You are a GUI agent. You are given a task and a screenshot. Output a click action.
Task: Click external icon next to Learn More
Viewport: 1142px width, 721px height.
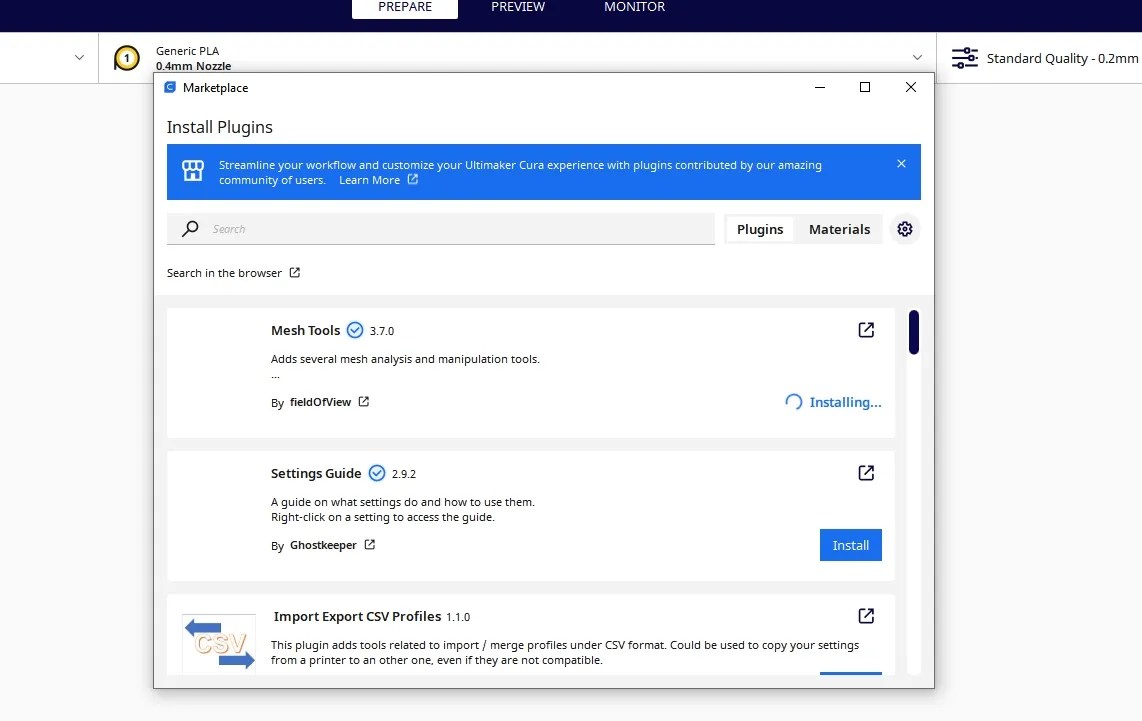[412, 179]
